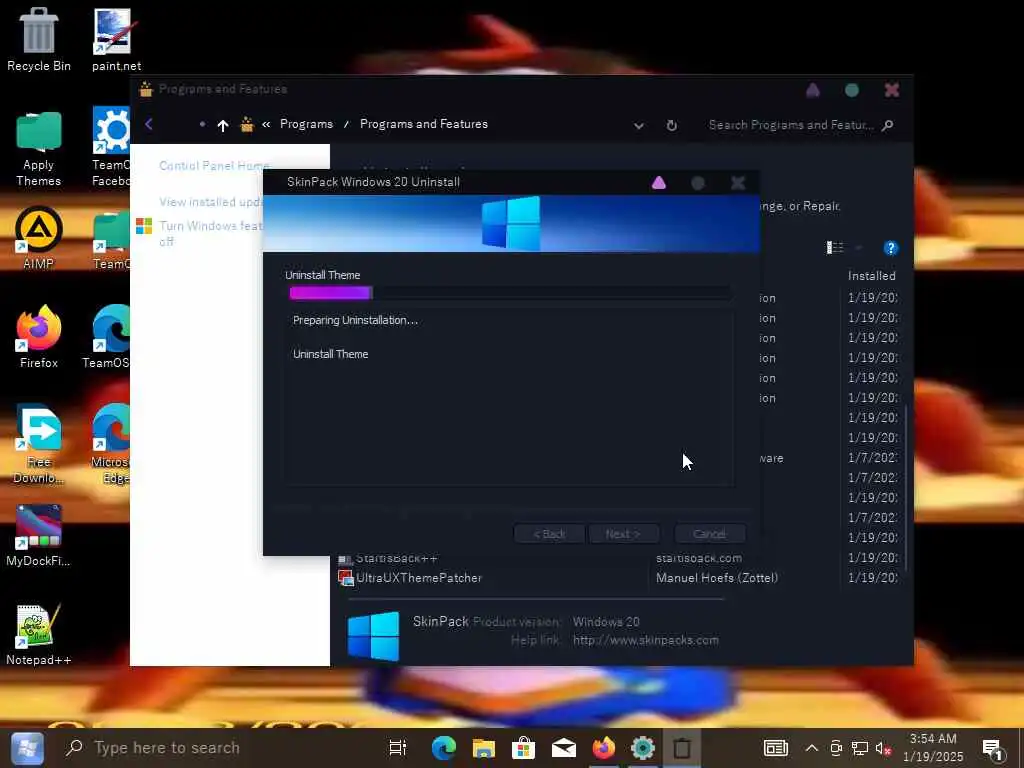Open the Apply Themes folder
Image resolution: width=1024 pixels, height=768 pixels.
[x=39, y=149]
